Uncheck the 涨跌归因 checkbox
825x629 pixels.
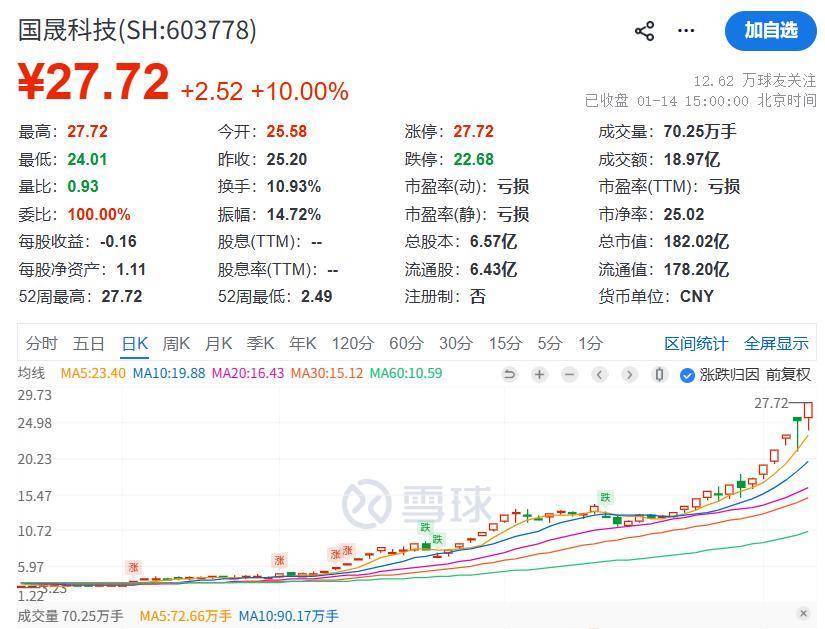pyautogui.click(x=687, y=375)
